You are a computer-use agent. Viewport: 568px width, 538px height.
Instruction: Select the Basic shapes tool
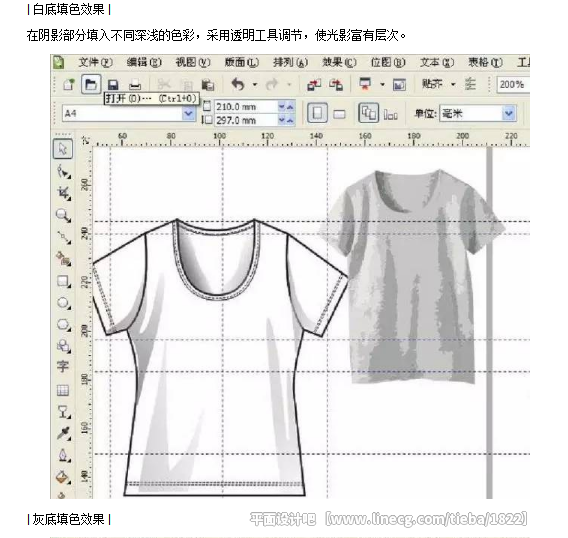[63, 346]
